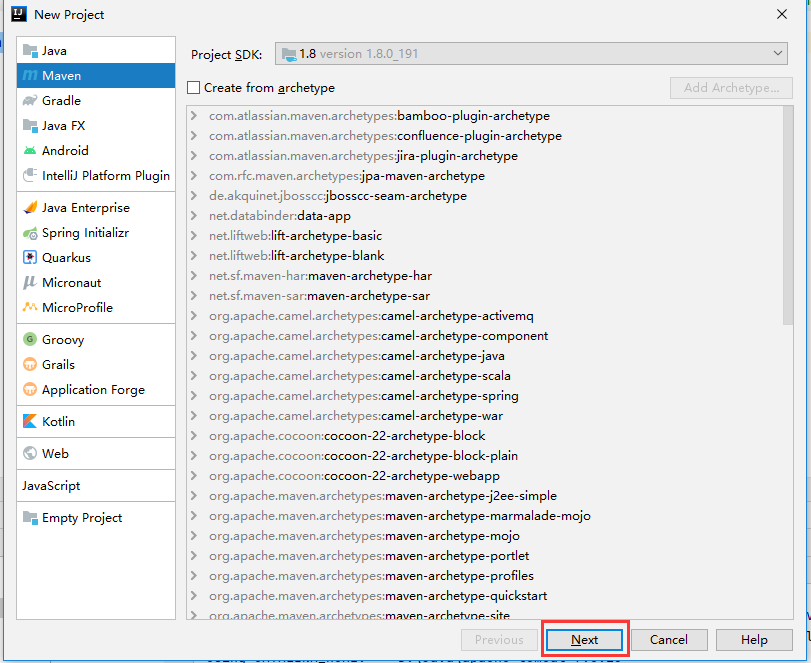
Task: Open the Project SDK dropdown
Action: (x=531, y=54)
